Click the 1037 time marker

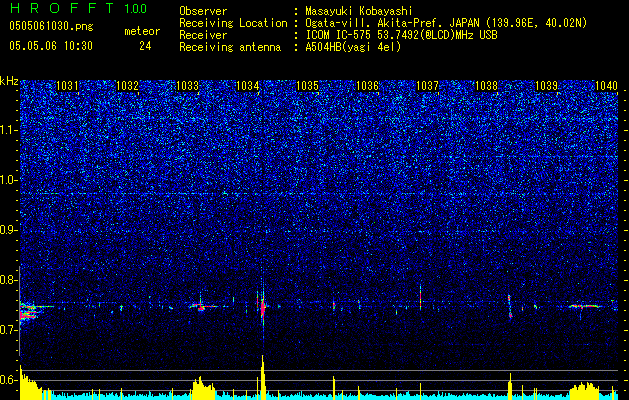427,86
